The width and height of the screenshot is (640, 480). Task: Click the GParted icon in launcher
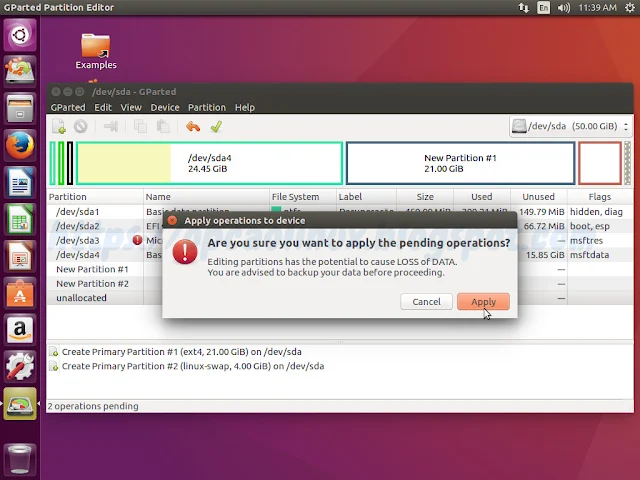point(20,404)
